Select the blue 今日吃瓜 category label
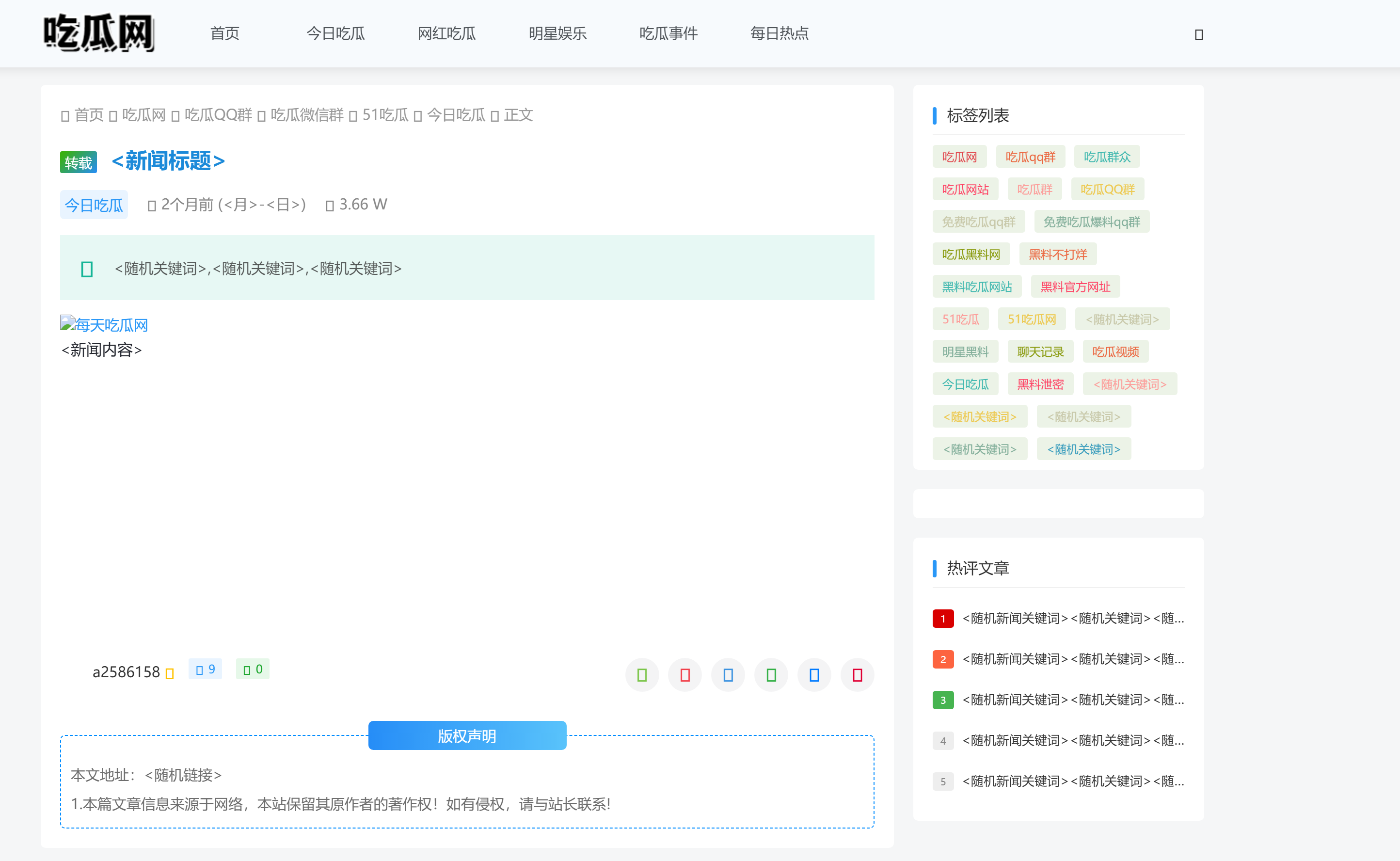This screenshot has height=861, width=1400. [x=94, y=205]
